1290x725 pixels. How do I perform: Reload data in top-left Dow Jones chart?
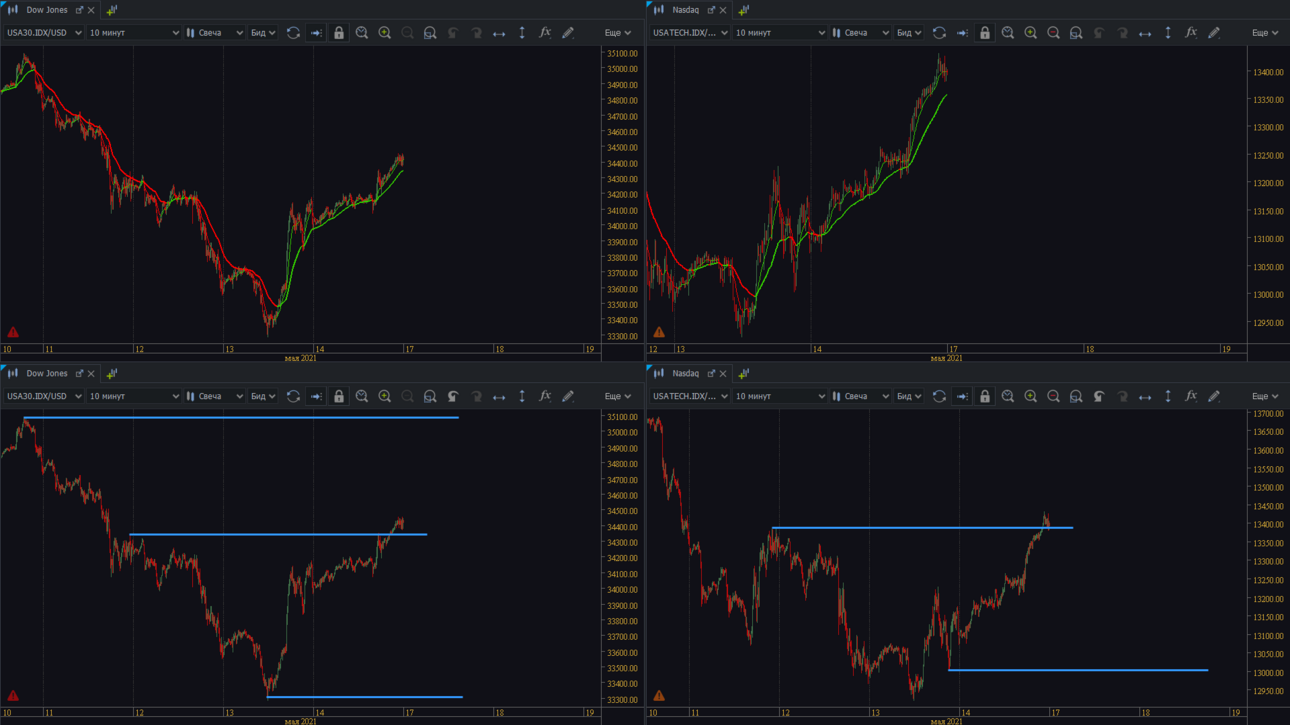(x=293, y=33)
